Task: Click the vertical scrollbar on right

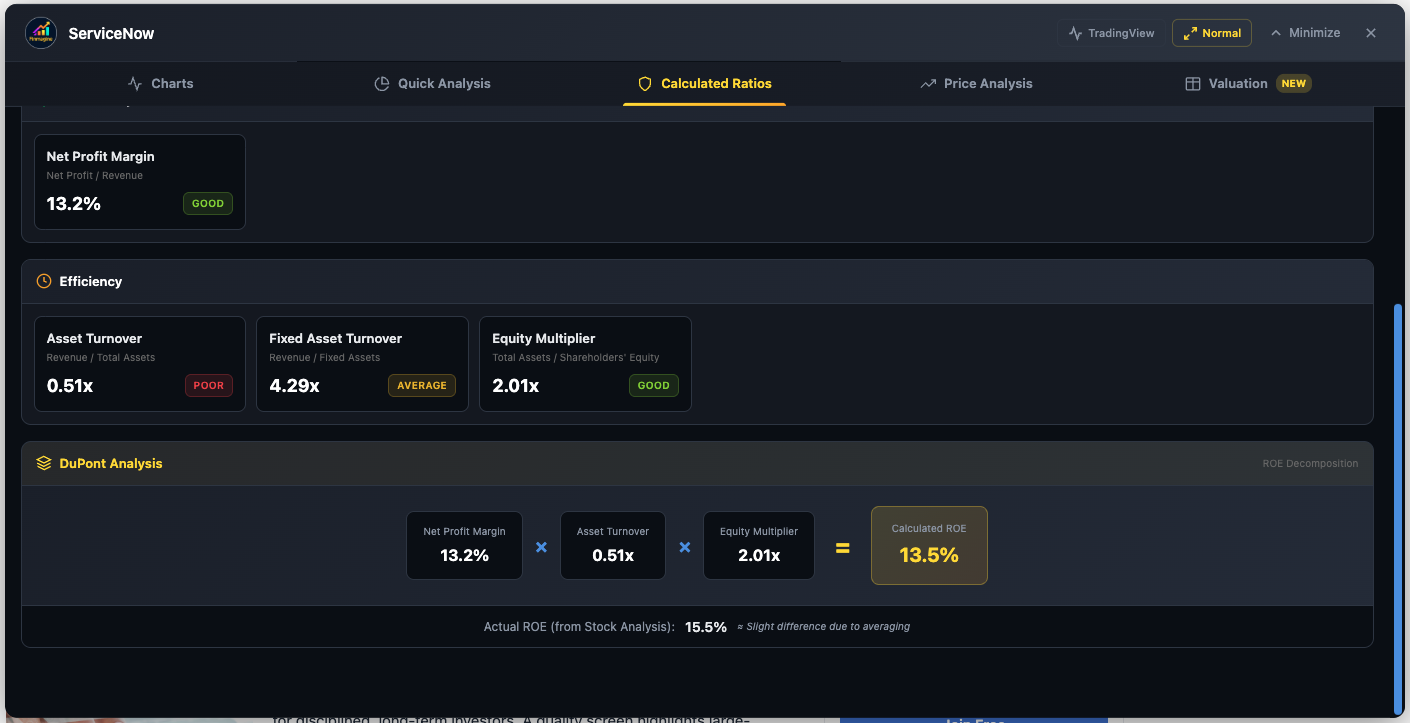Action: tap(1398, 500)
